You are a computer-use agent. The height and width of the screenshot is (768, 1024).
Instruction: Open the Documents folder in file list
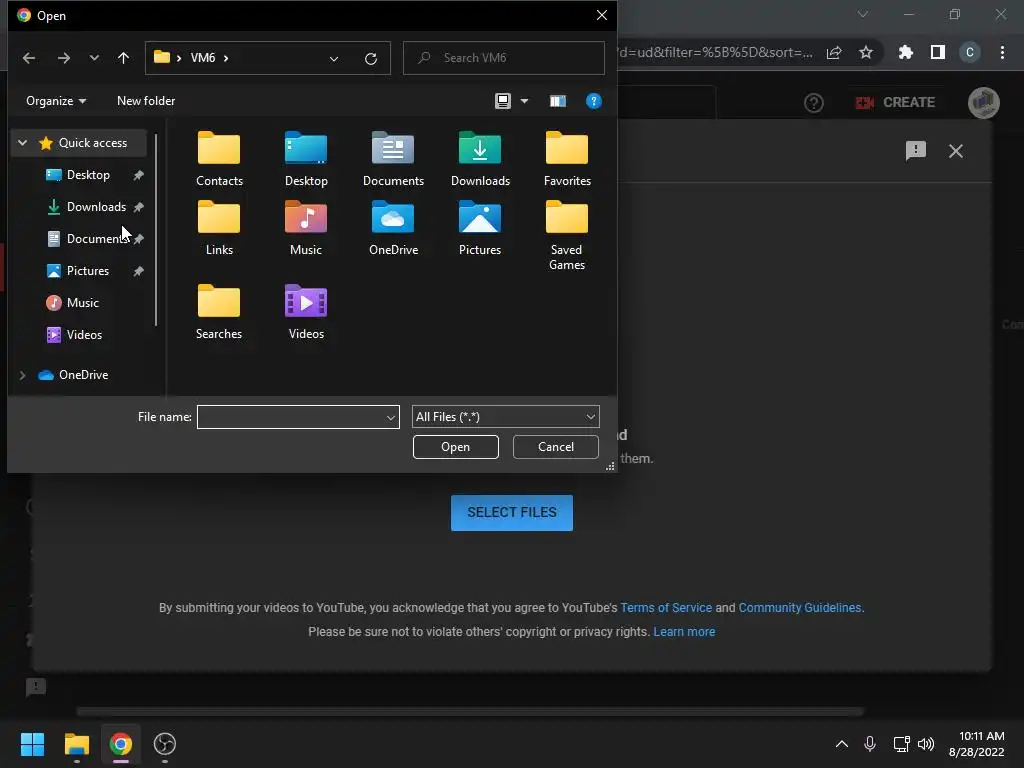pos(393,159)
